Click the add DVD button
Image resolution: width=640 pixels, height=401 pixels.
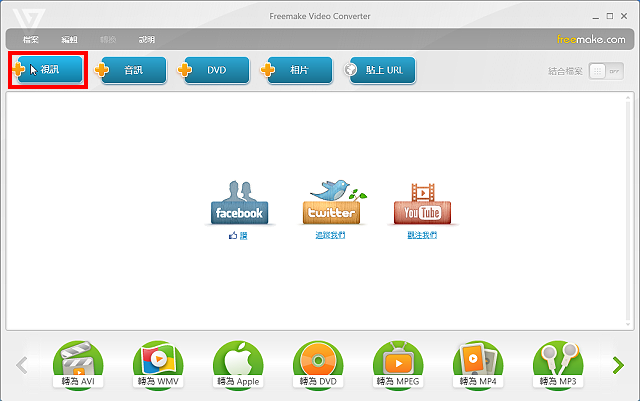click(213, 70)
